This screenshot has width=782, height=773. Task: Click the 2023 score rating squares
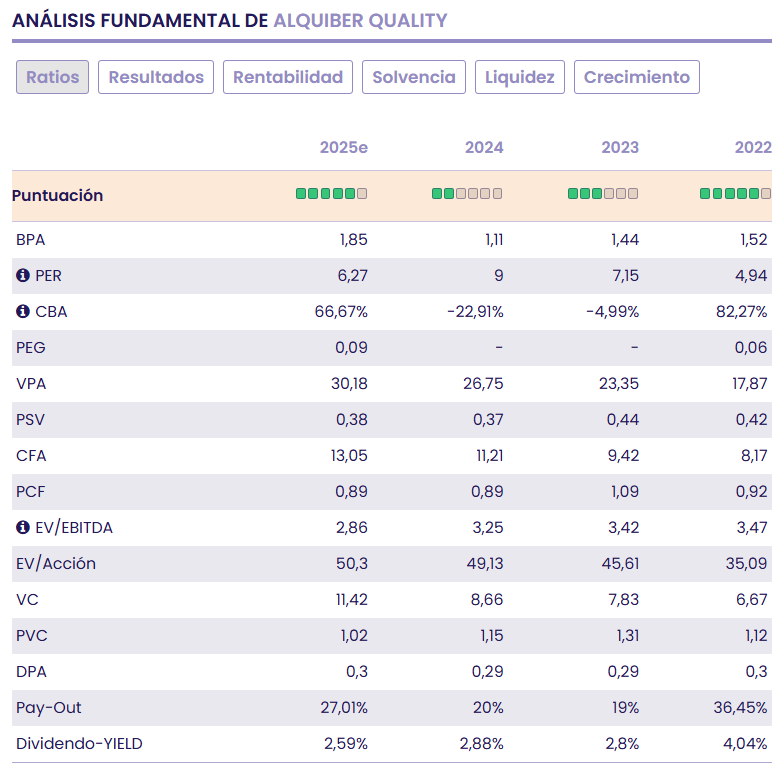[603, 194]
